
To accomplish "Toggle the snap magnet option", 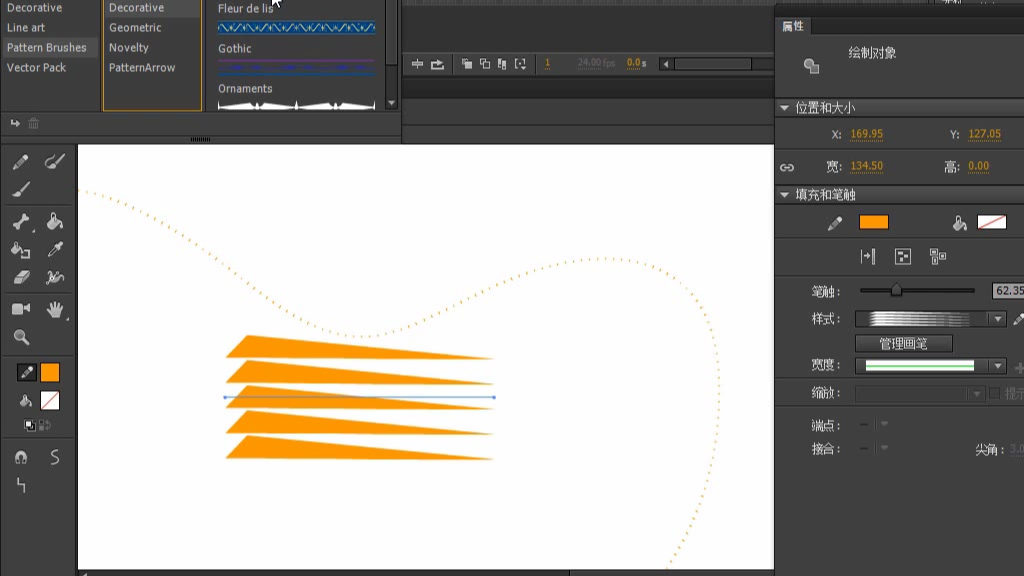I will click(21, 457).
